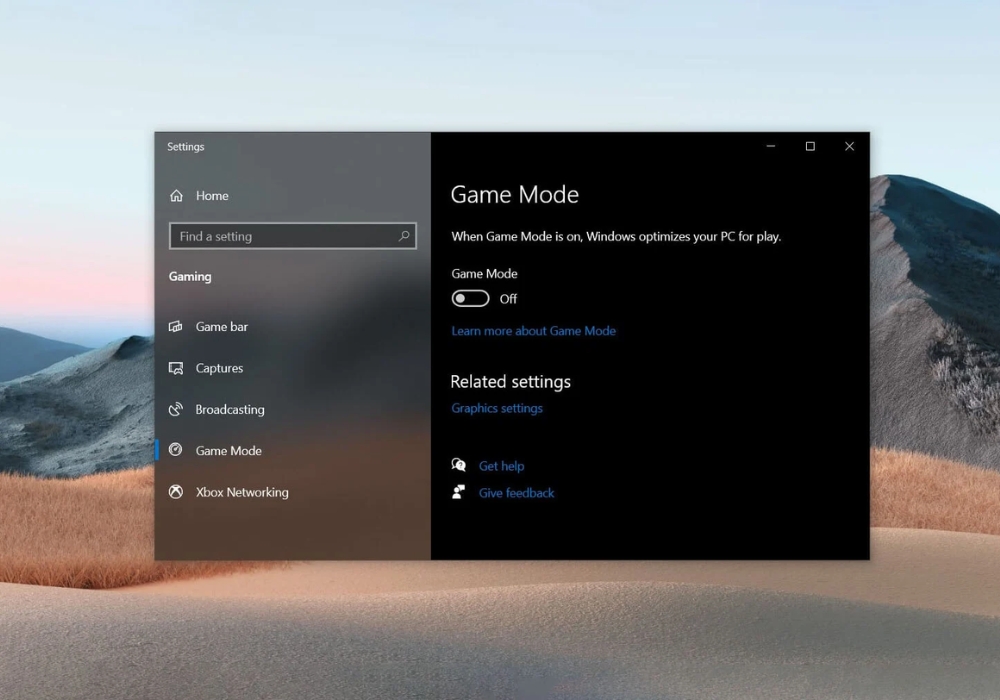The width and height of the screenshot is (1000, 700).
Task: Click the Give feedback link
Action: (517, 493)
